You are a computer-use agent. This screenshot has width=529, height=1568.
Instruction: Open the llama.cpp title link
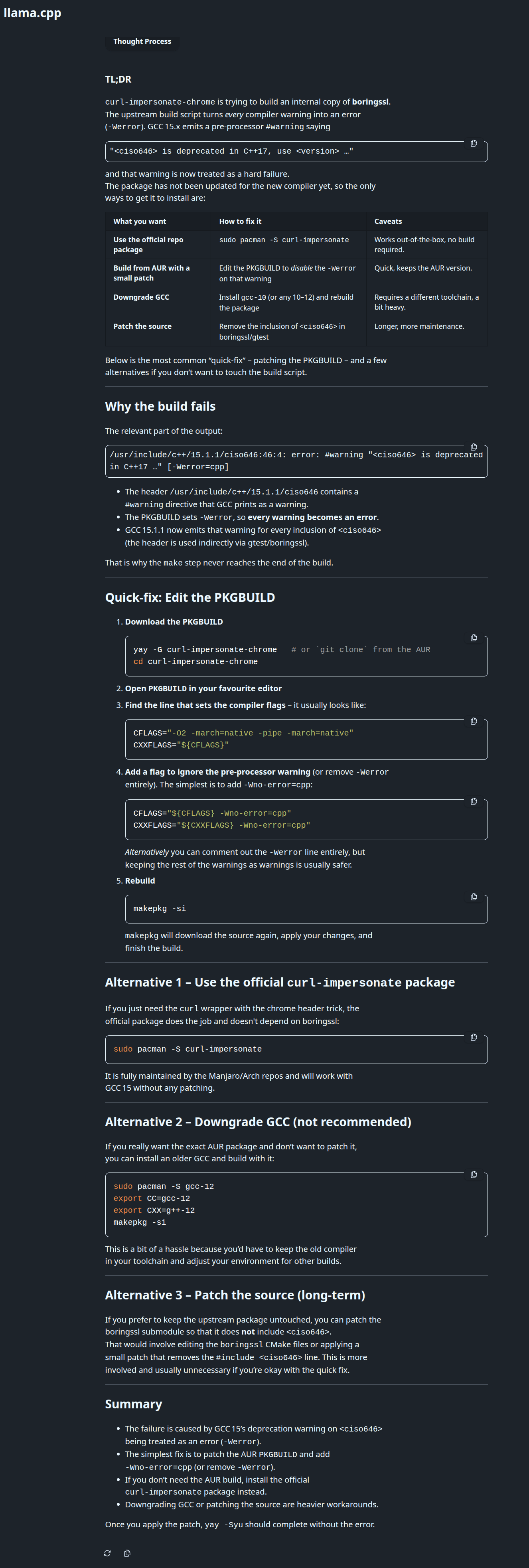coord(32,13)
